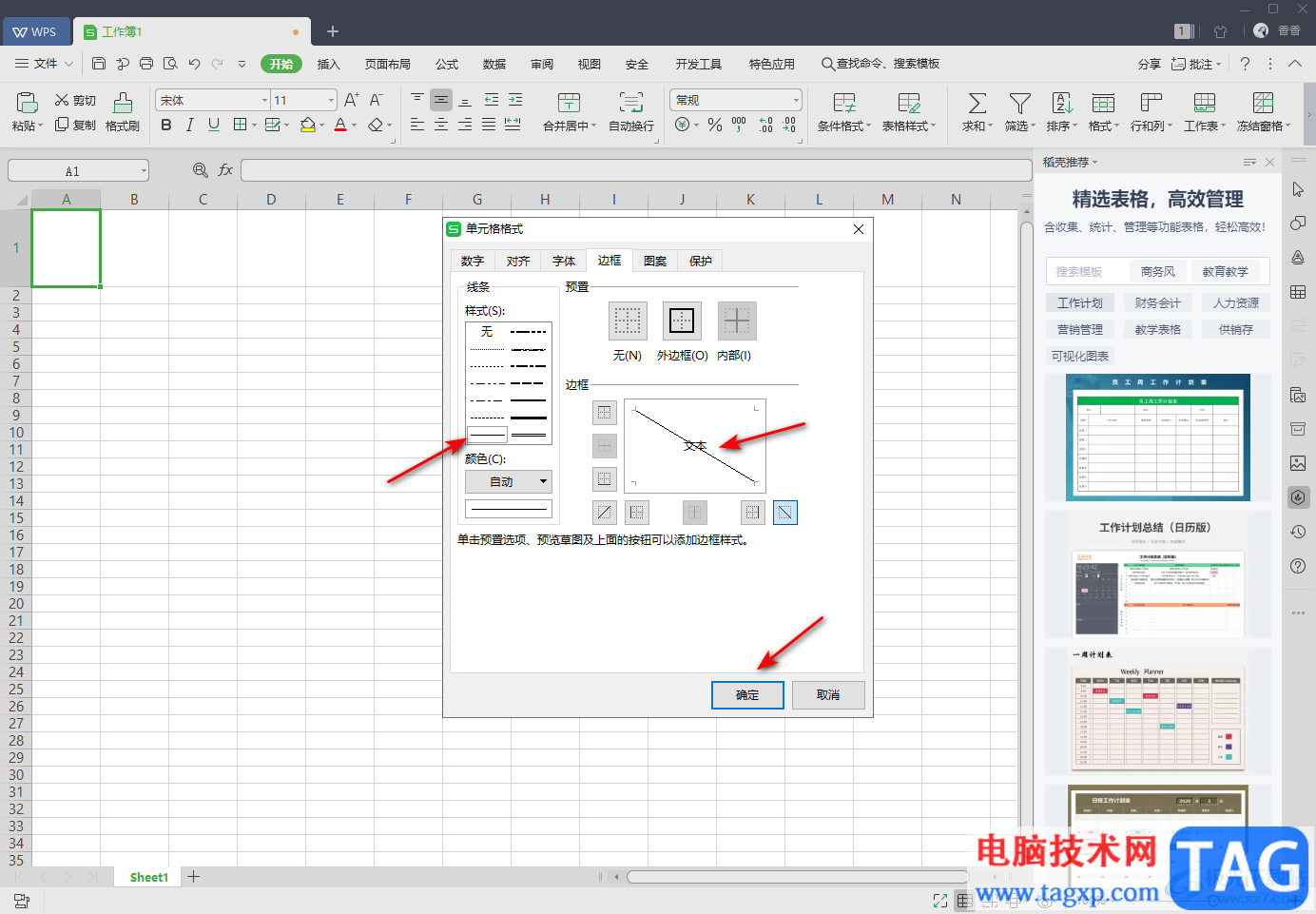Apply the 无(N) preset border

[628, 321]
